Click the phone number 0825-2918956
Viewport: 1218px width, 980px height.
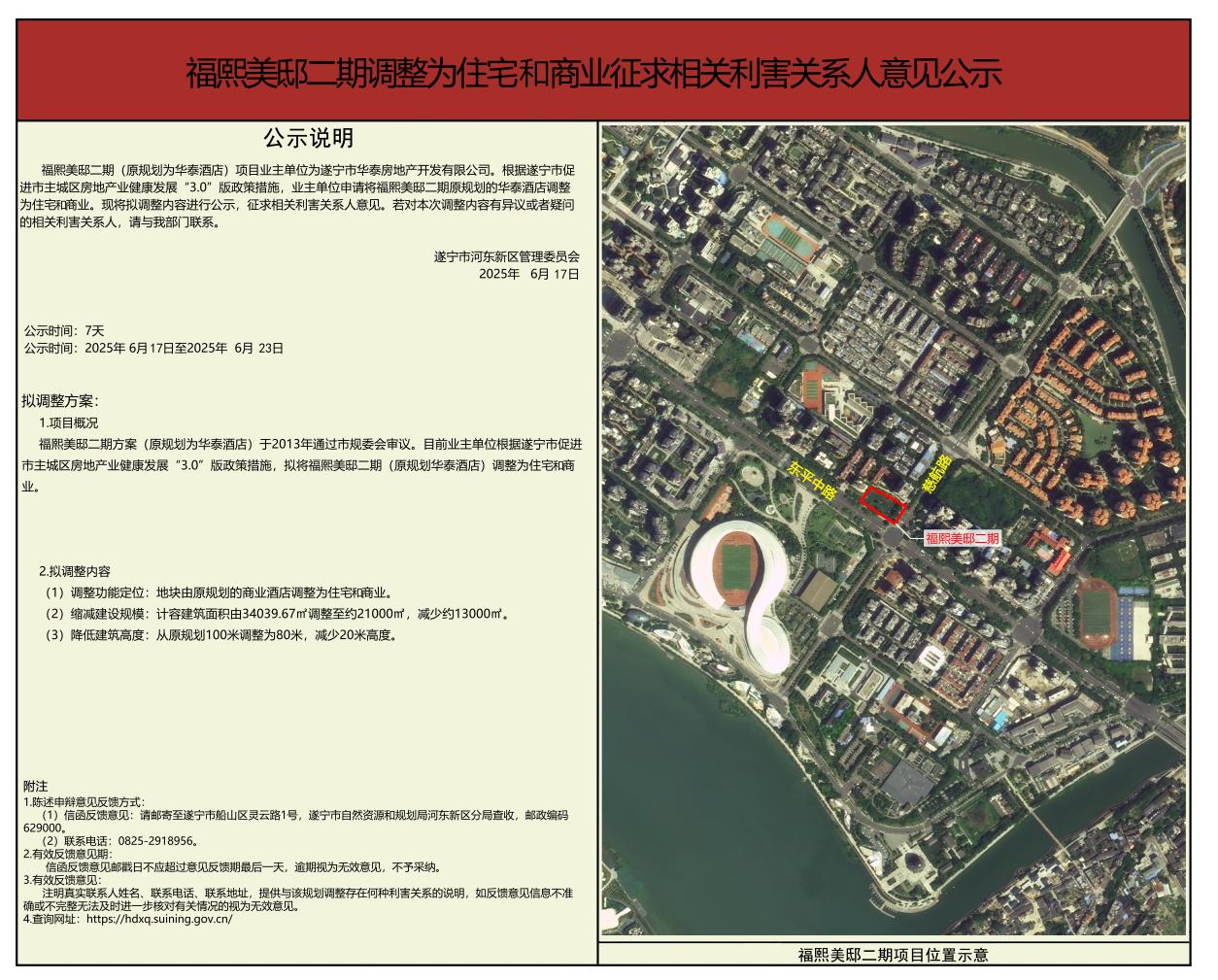coord(159,841)
